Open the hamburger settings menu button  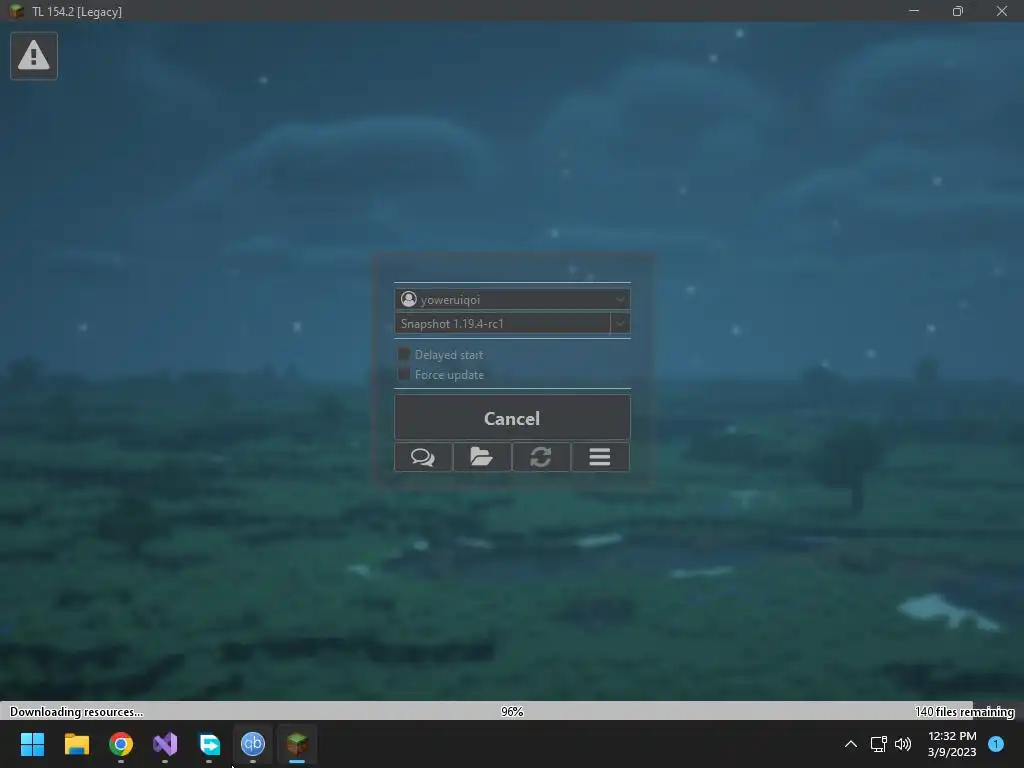pyautogui.click(x=600, y=456)
